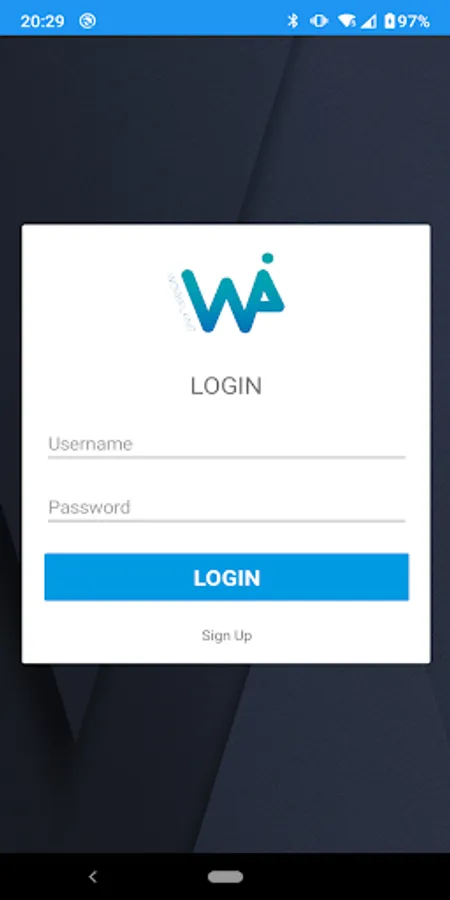Go back with the navigation arrow
This screenshot has width=450, height=900.
[x=93, y=876]
